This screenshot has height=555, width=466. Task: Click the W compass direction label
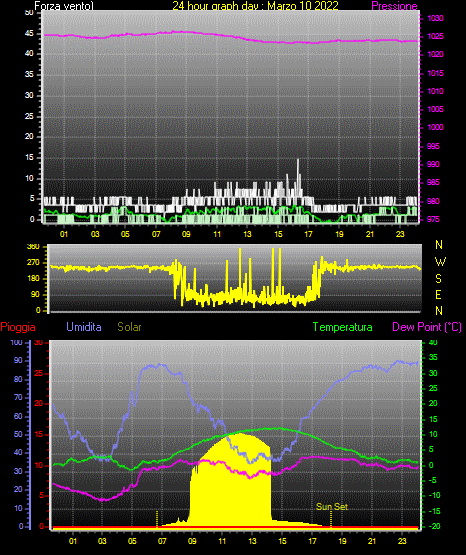pyautogui.click(x=440, y=262)
